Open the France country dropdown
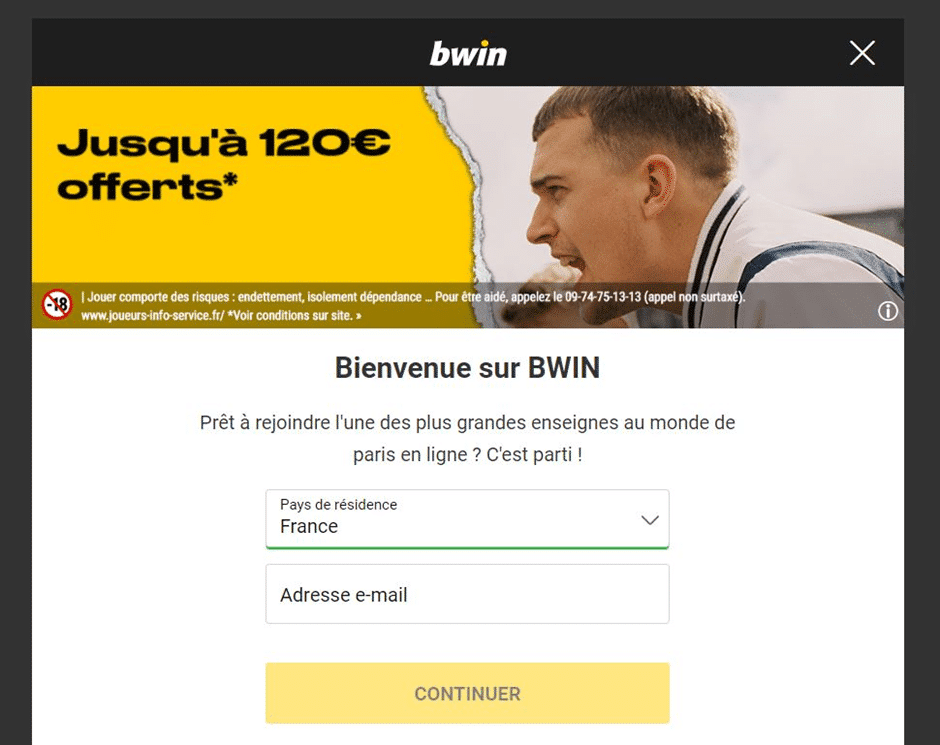 coord(467,519)
